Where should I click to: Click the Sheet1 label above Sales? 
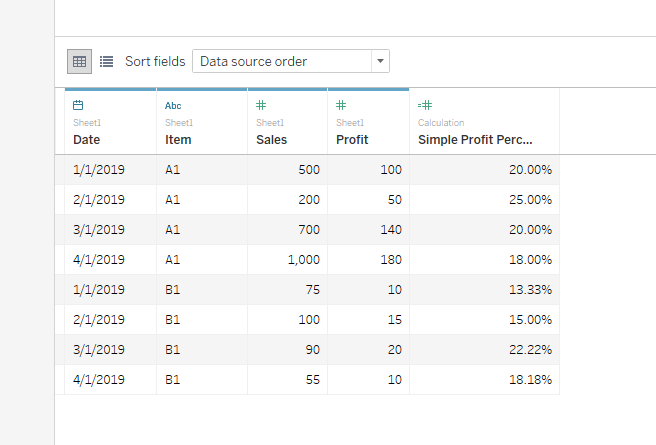coord(270,123)
